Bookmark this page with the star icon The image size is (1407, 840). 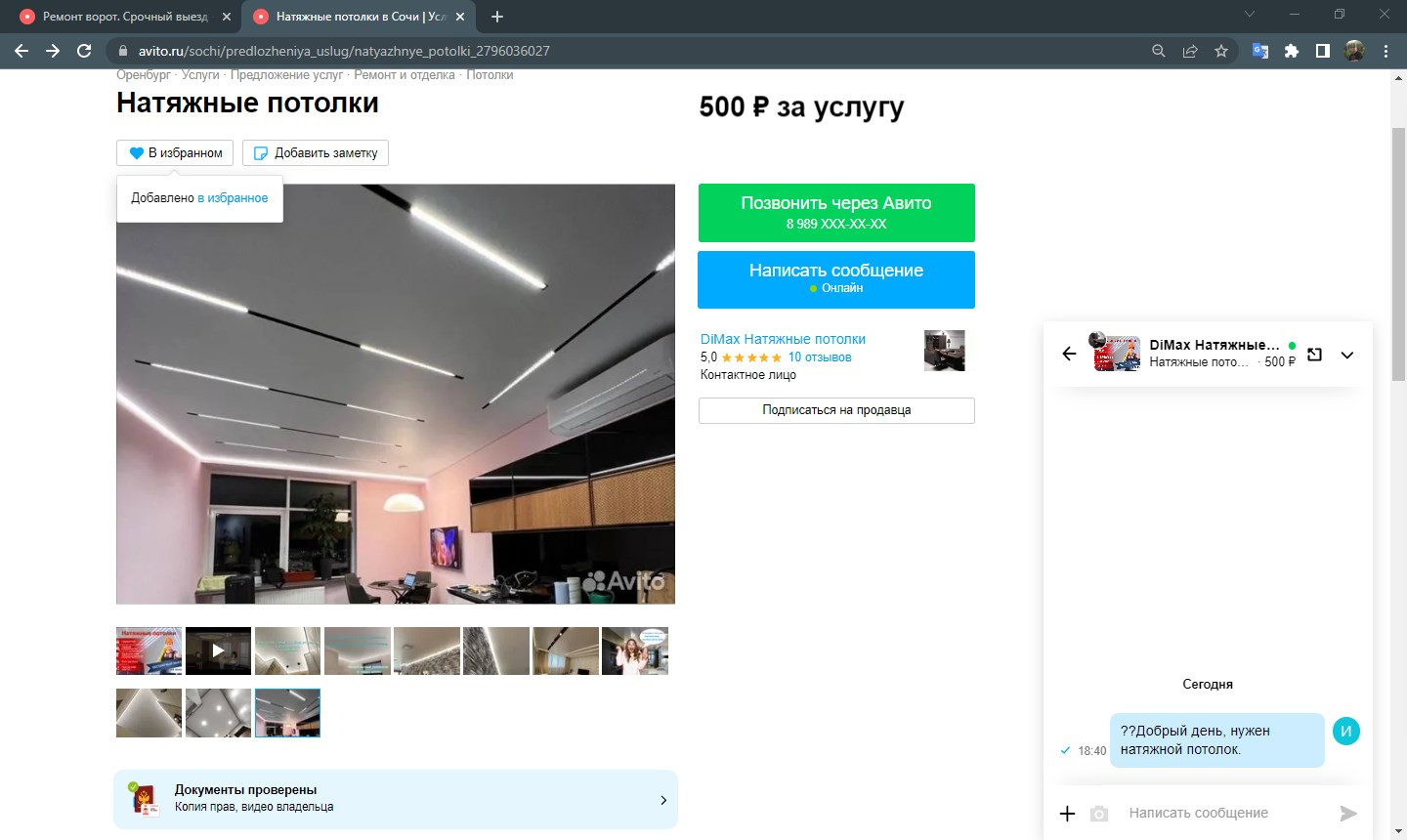(1221, 51)
